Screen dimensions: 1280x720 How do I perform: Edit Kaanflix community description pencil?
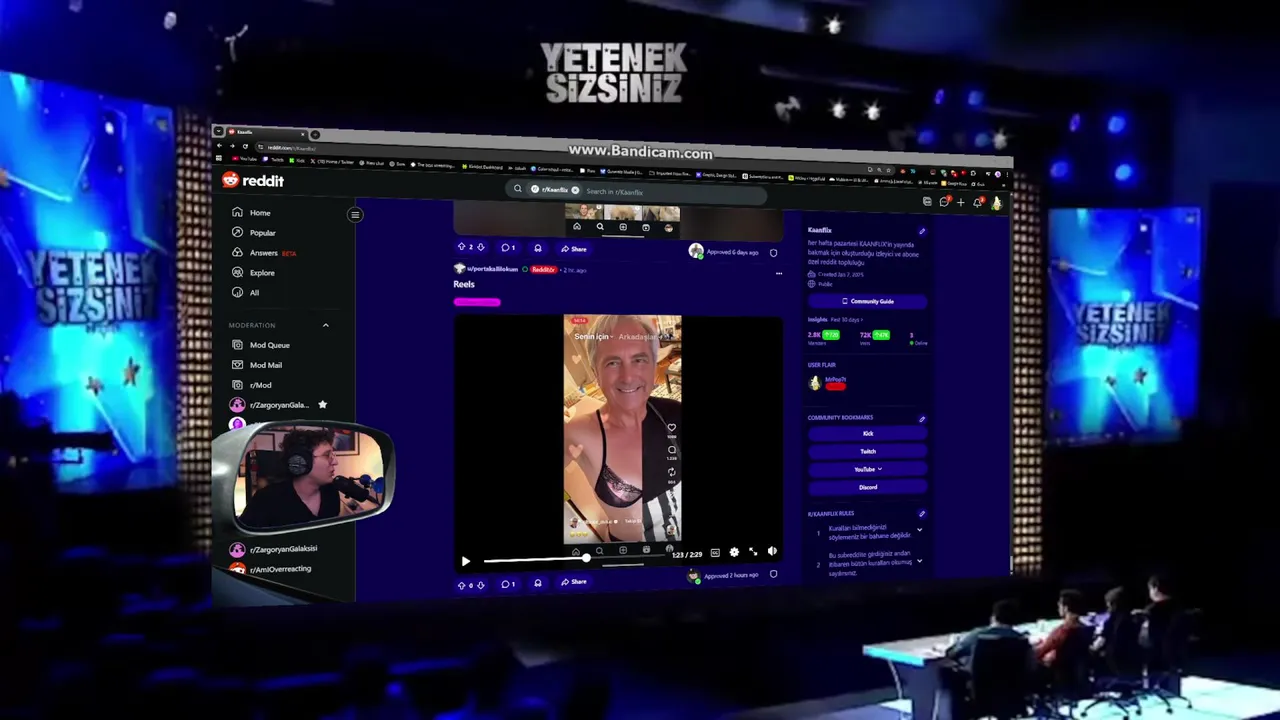point(922,231)
